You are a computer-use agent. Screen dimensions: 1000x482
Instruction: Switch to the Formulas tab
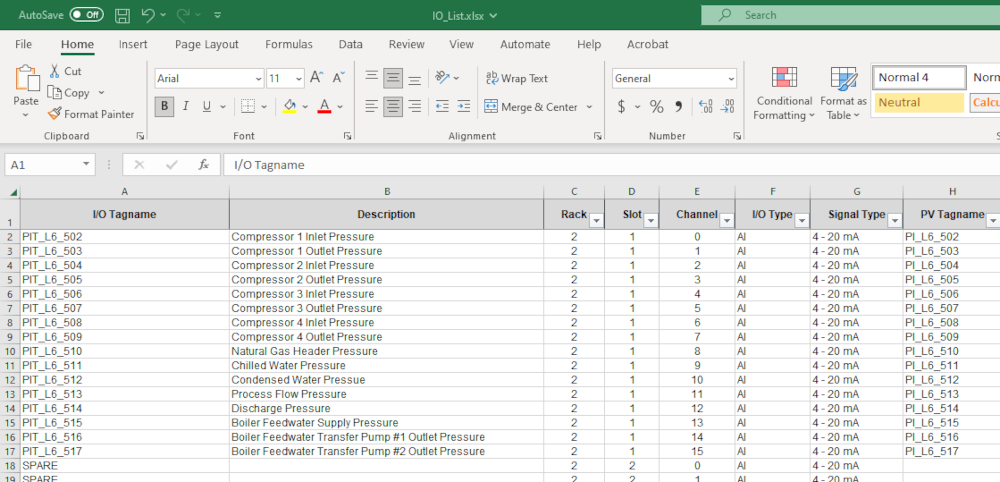point(289,44)
